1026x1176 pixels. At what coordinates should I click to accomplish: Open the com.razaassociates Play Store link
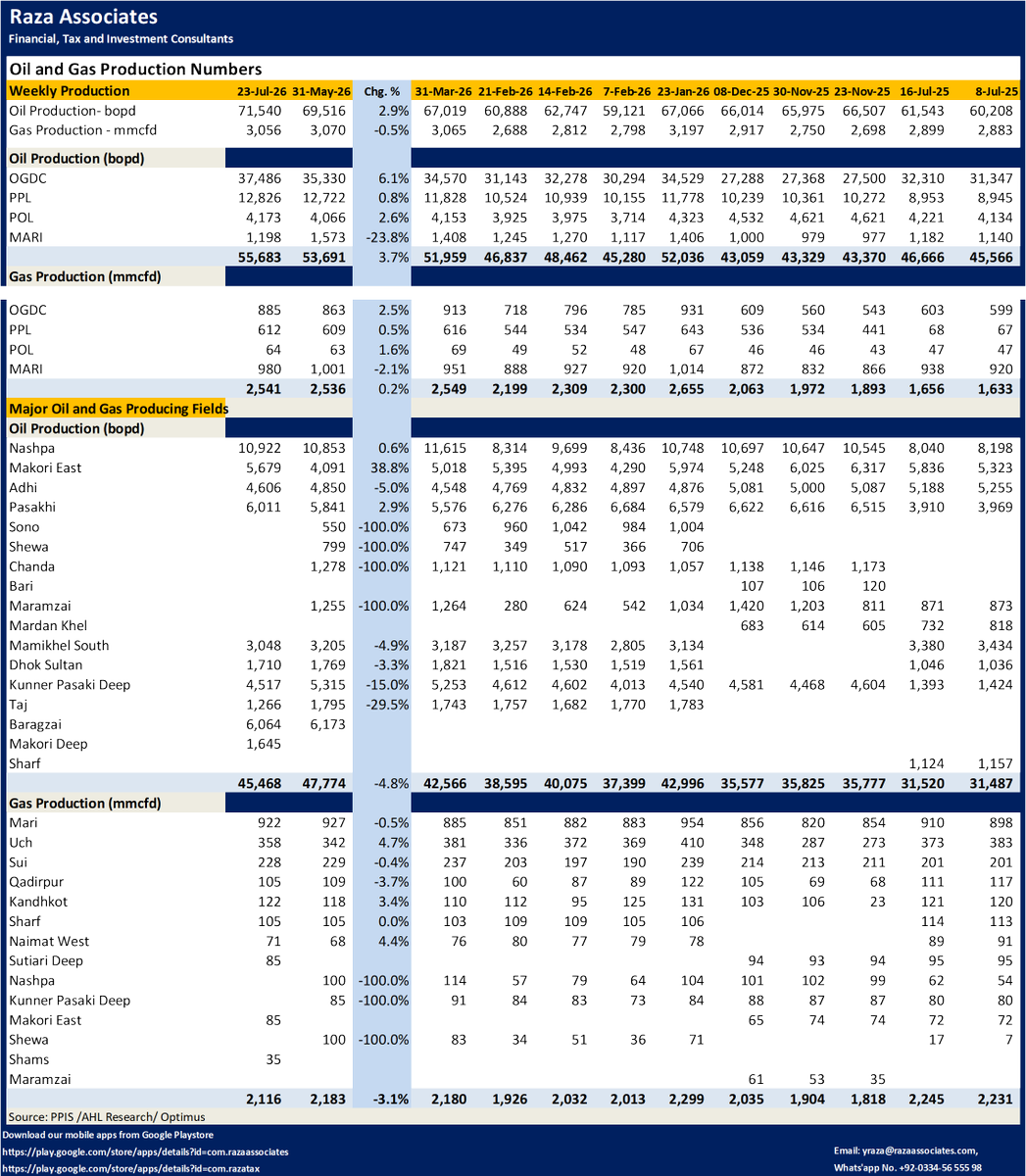146,1151
